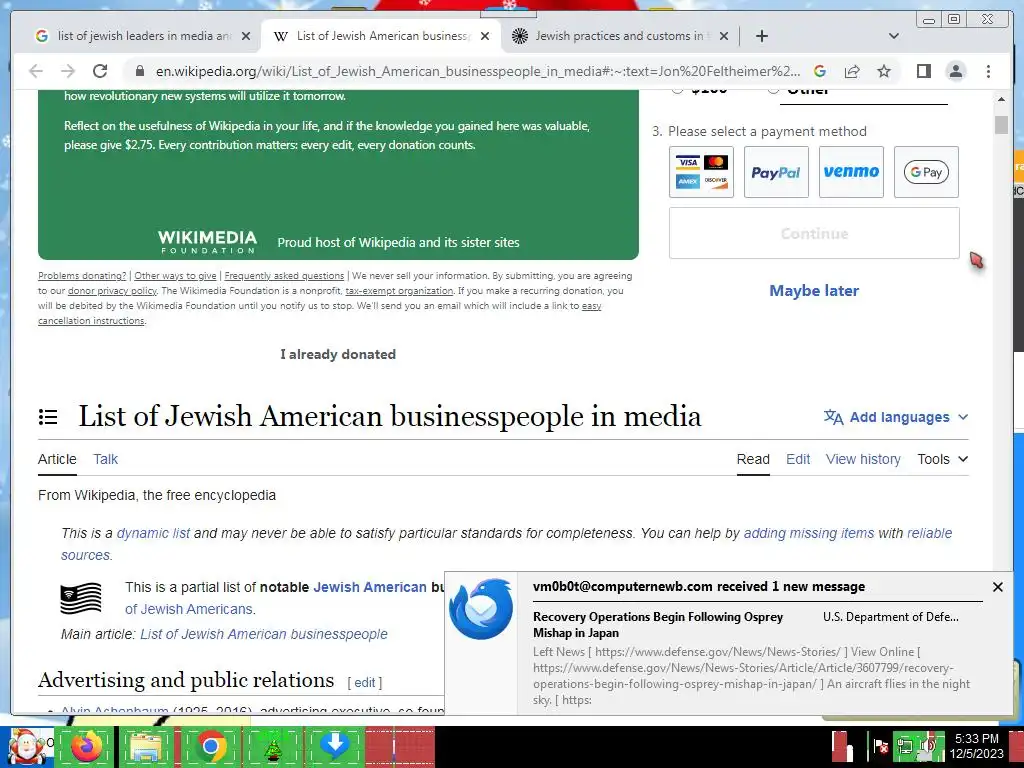Edit the Advertising and public relations section
This screenshot has height=768, width=1024.
364,682
